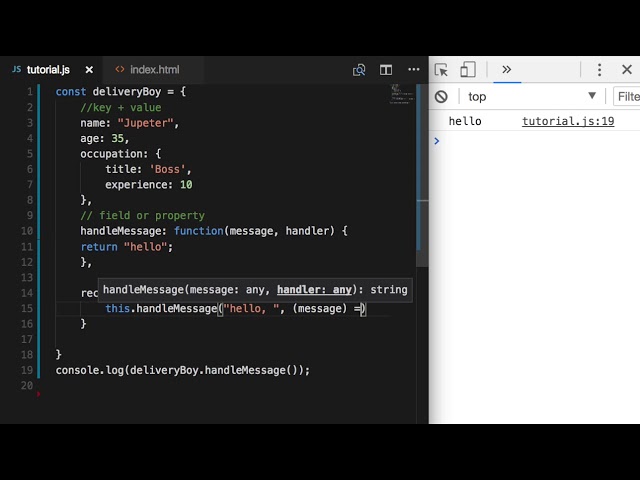This screenshot has width=640, height=480.
Task: Switch to the tutorial.js editor tab
Action: click(x=48, y=70)
